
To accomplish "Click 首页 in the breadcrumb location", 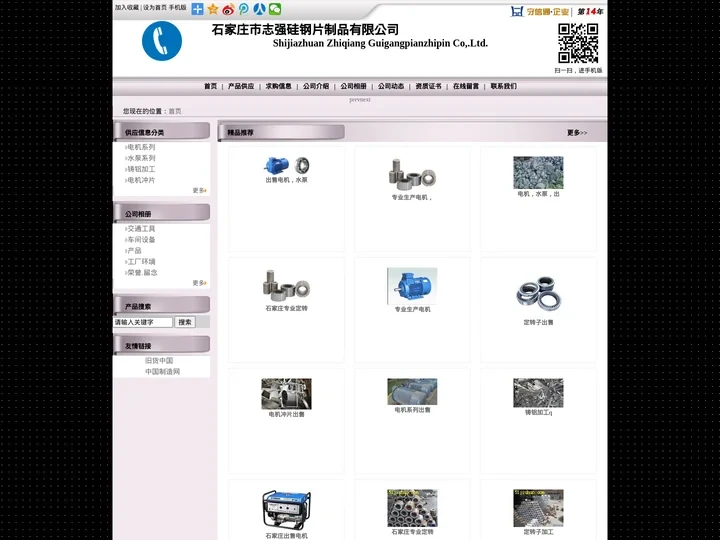I will [175, 111].
